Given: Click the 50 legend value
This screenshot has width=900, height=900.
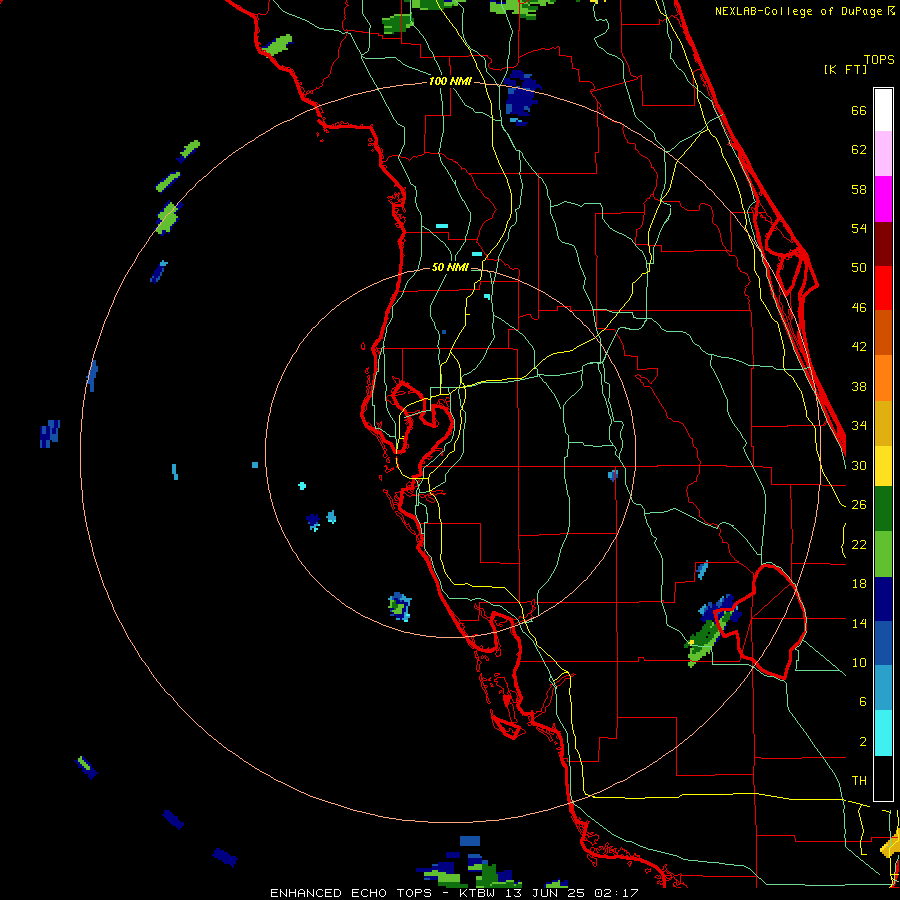Looking at the screenshot, I should click(859, 268).
